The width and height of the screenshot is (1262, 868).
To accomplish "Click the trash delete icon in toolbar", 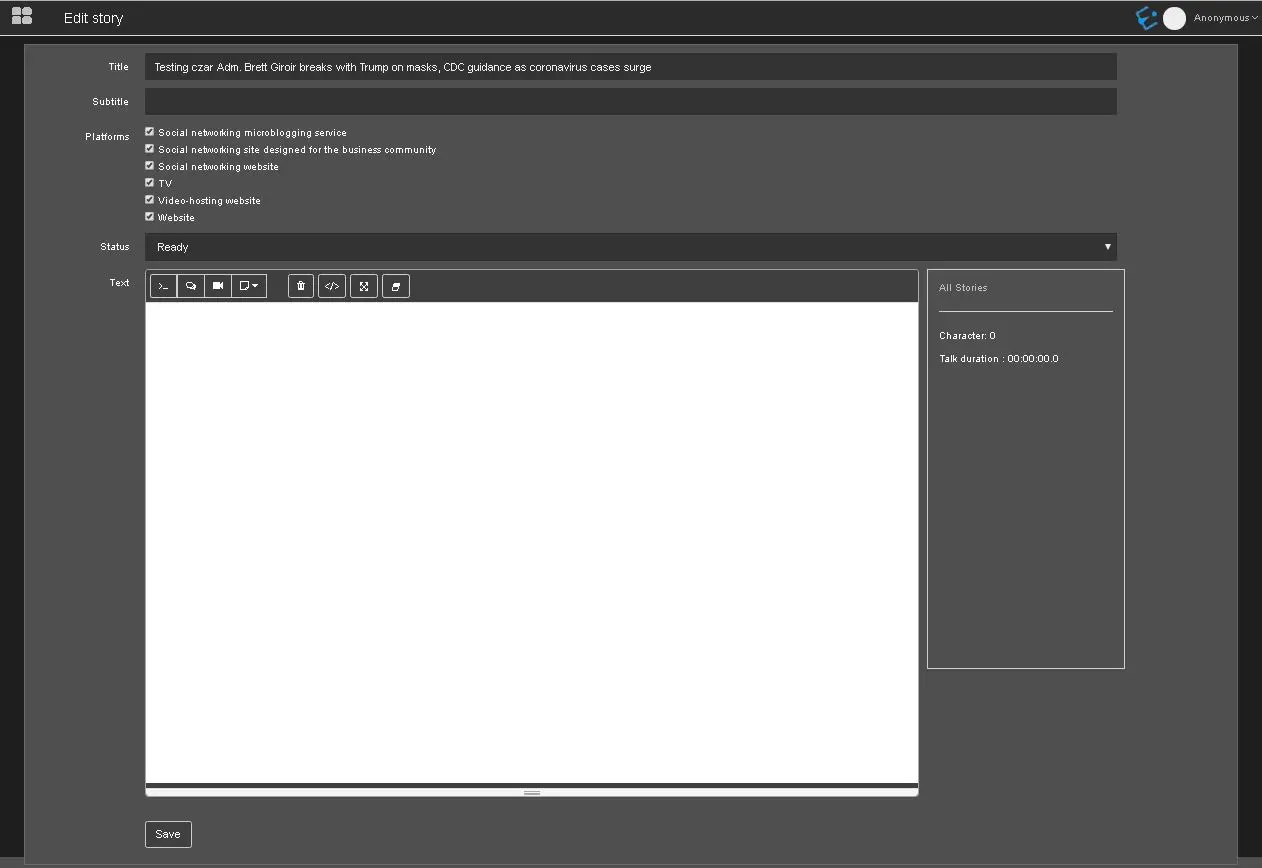I will click(301, 286).
